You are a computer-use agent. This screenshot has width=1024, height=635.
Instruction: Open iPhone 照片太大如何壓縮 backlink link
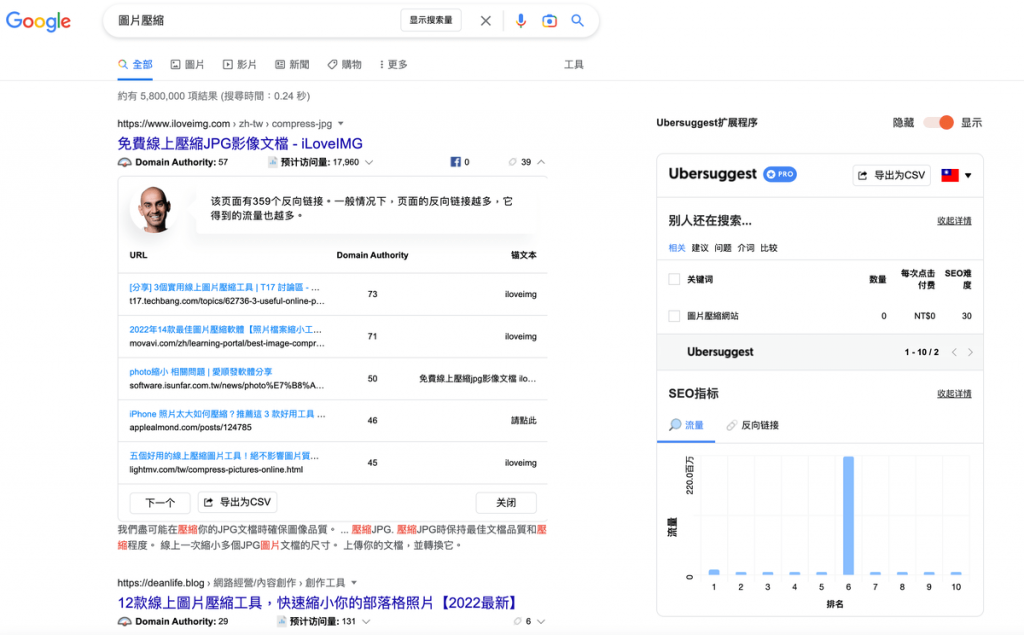click(x=227, y=414)
